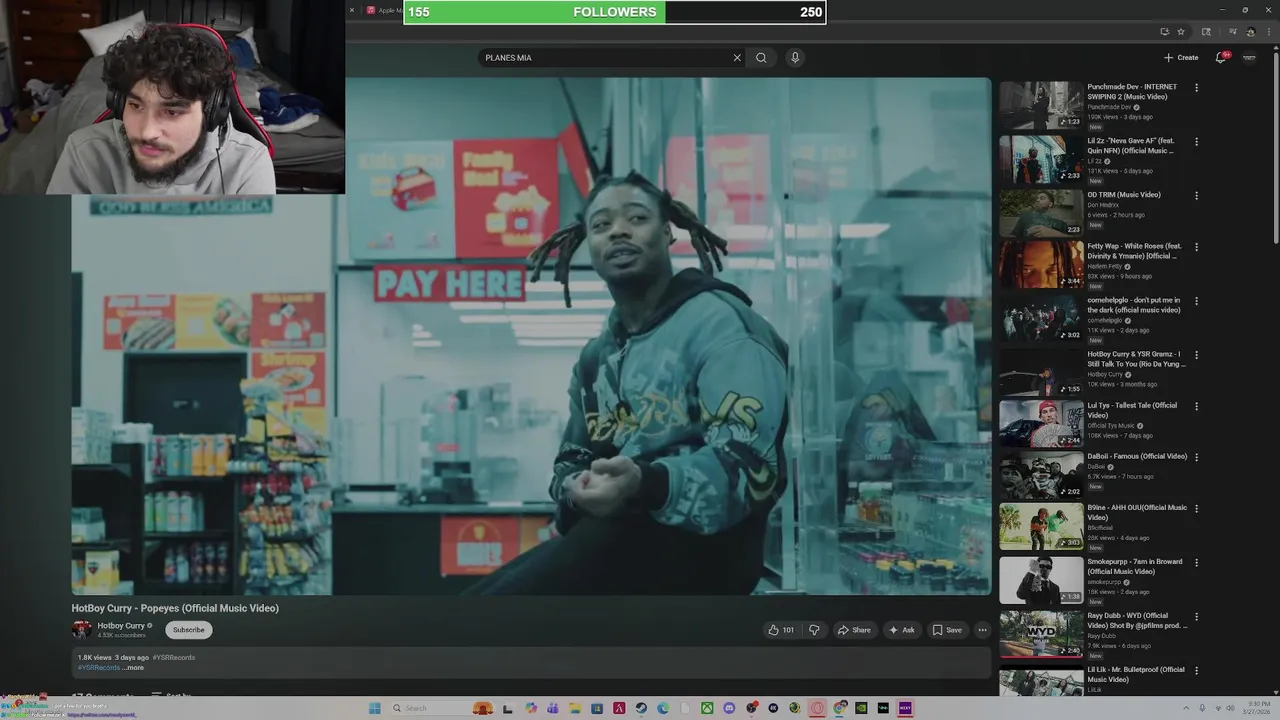Open options for Punchmade Dev video
The image size is (1280, 720).
tap(1196, 88)
